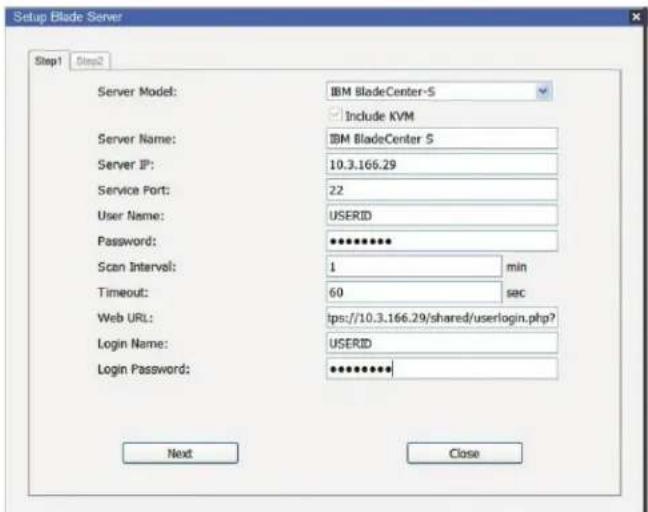
Task: Click the Close button
Action: [x=465, y=453]
